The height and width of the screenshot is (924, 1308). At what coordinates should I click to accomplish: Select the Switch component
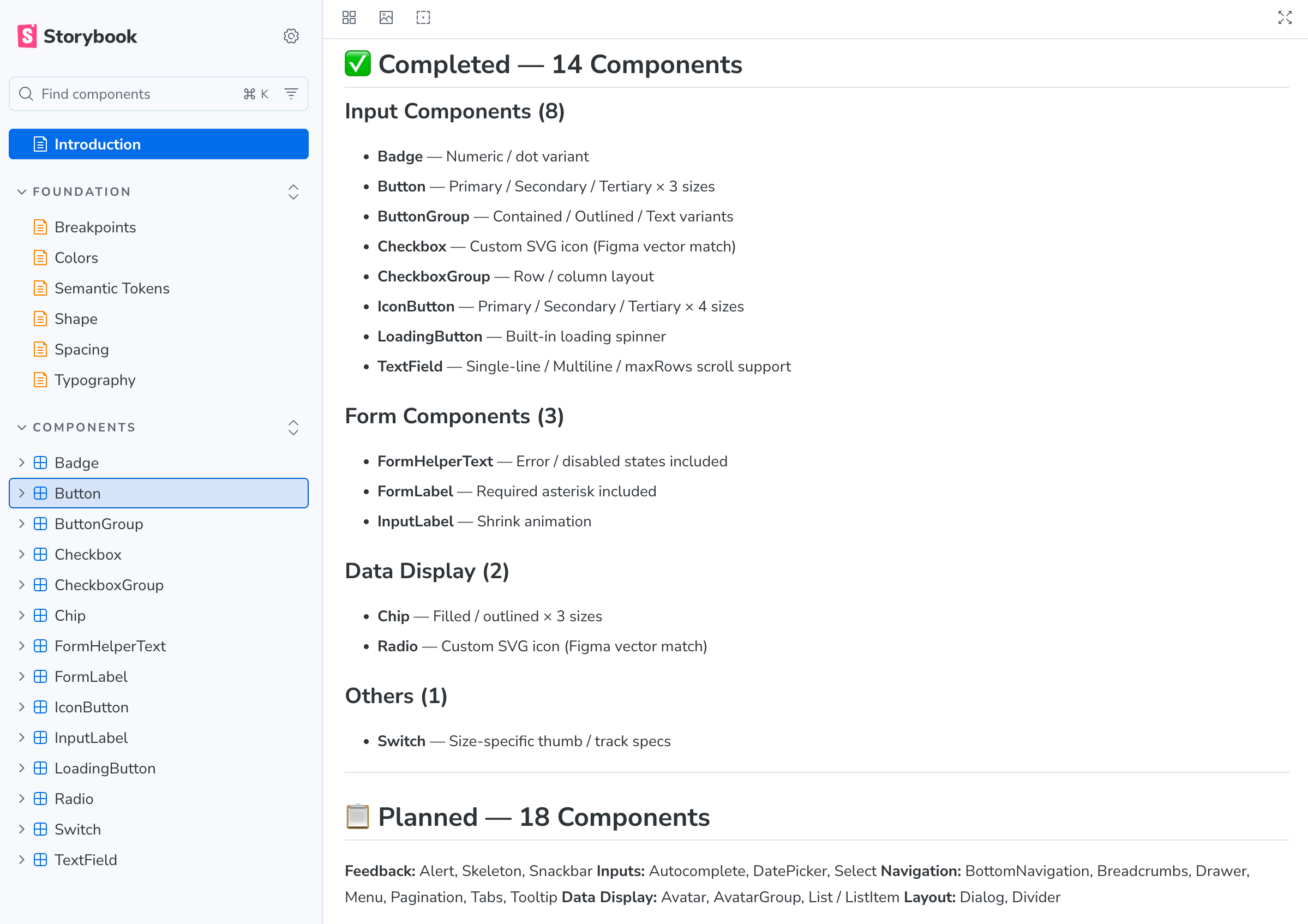coord(77,830)
